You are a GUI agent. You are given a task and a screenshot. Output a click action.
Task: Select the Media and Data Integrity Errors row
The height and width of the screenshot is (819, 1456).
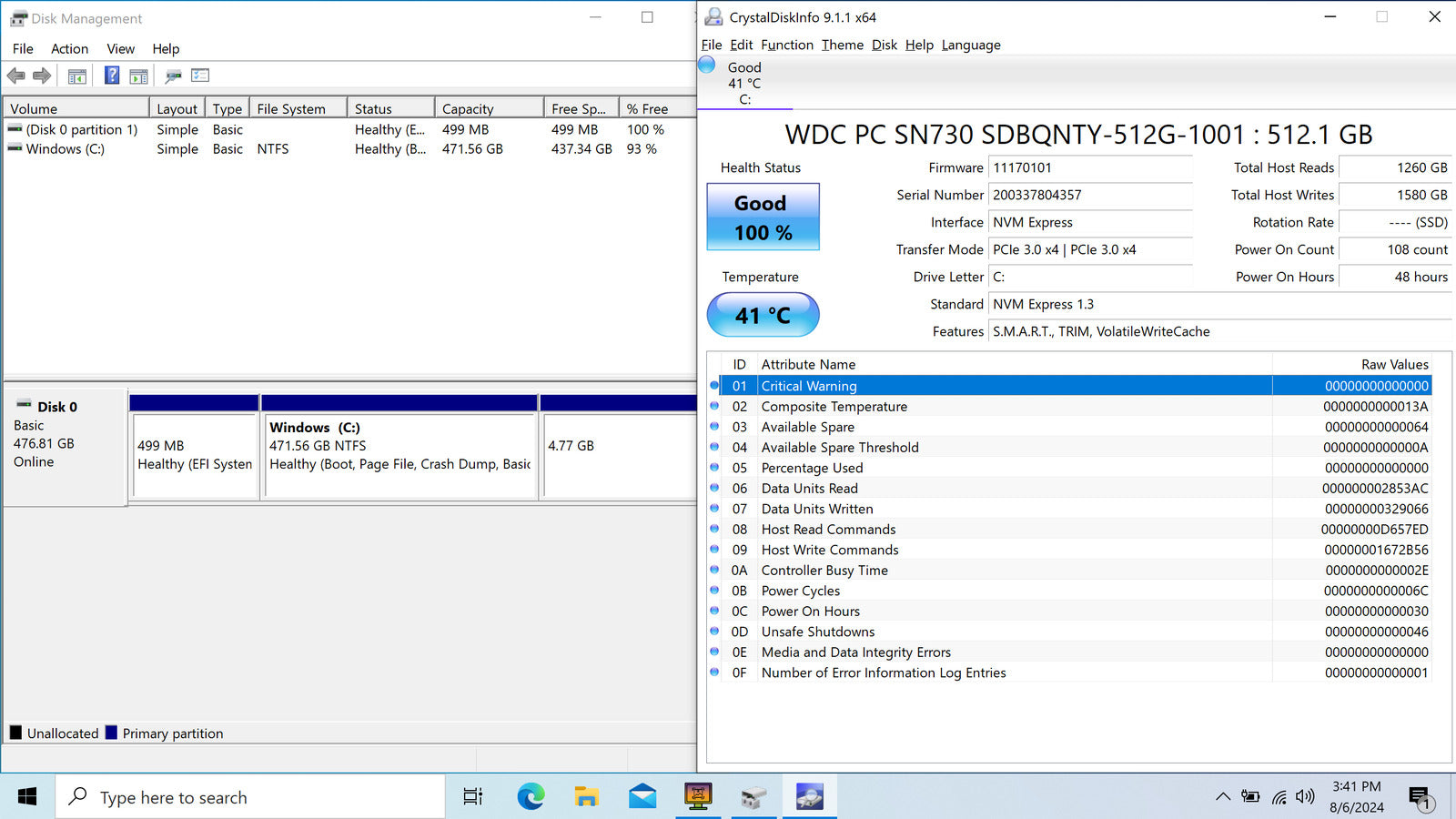pyautogui.click(x=1069, y=652)
